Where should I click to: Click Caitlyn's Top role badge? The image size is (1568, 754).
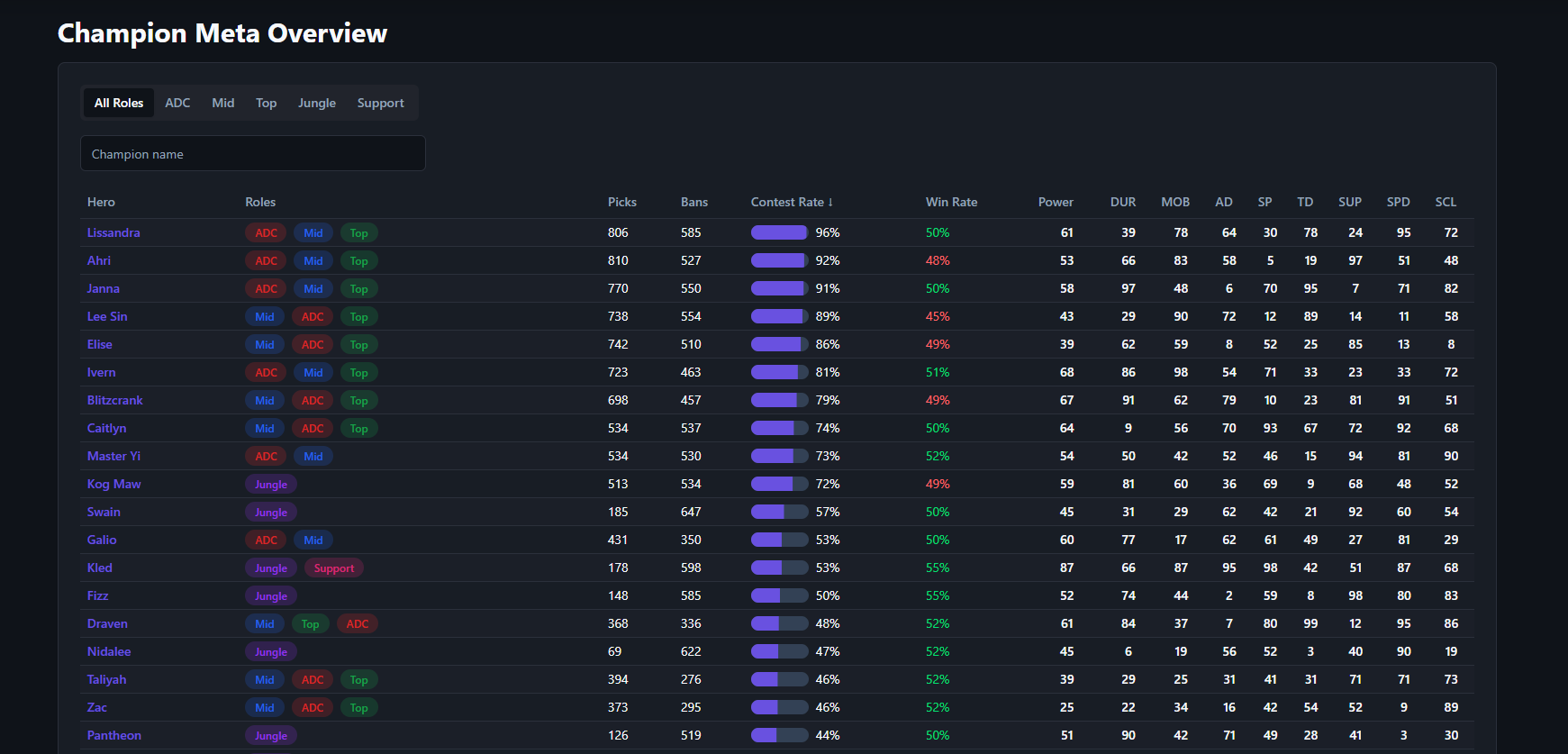point(358,429)
